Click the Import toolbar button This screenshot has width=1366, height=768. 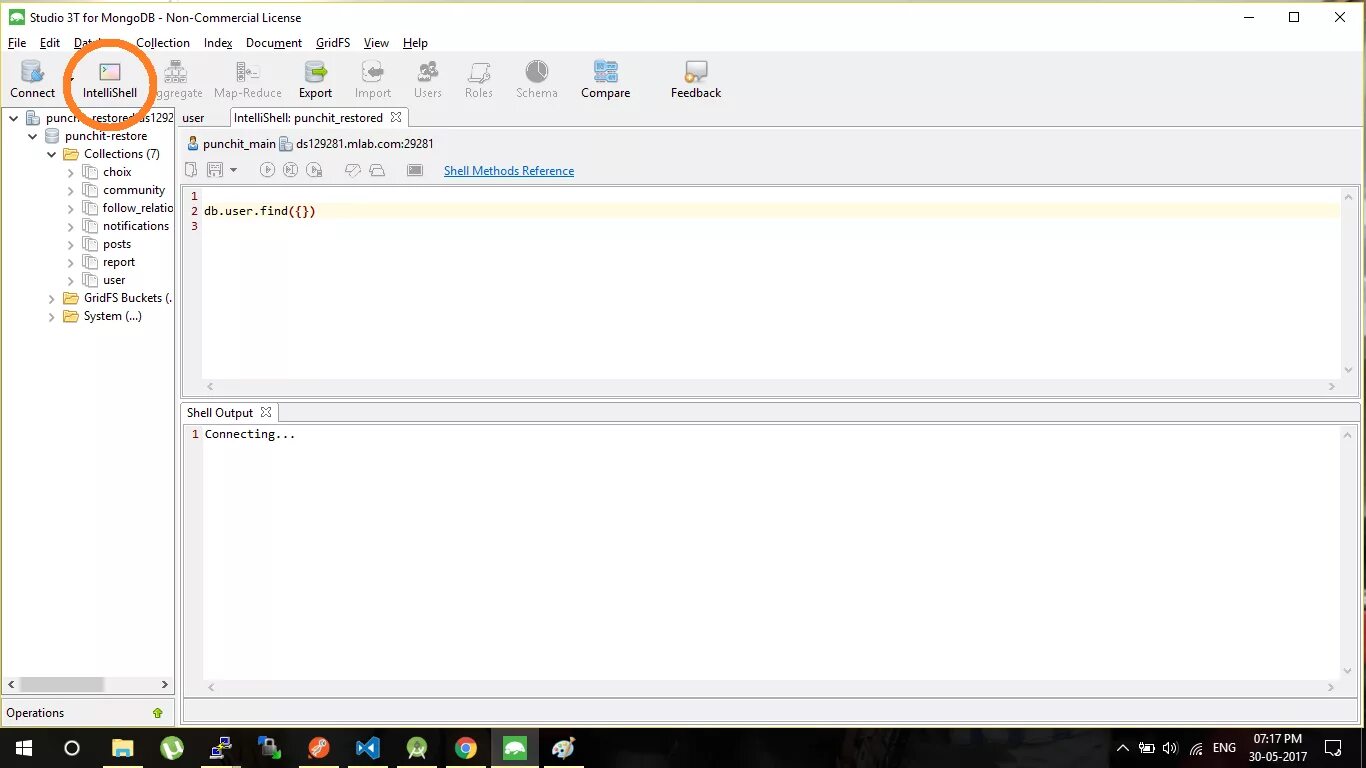373,79
